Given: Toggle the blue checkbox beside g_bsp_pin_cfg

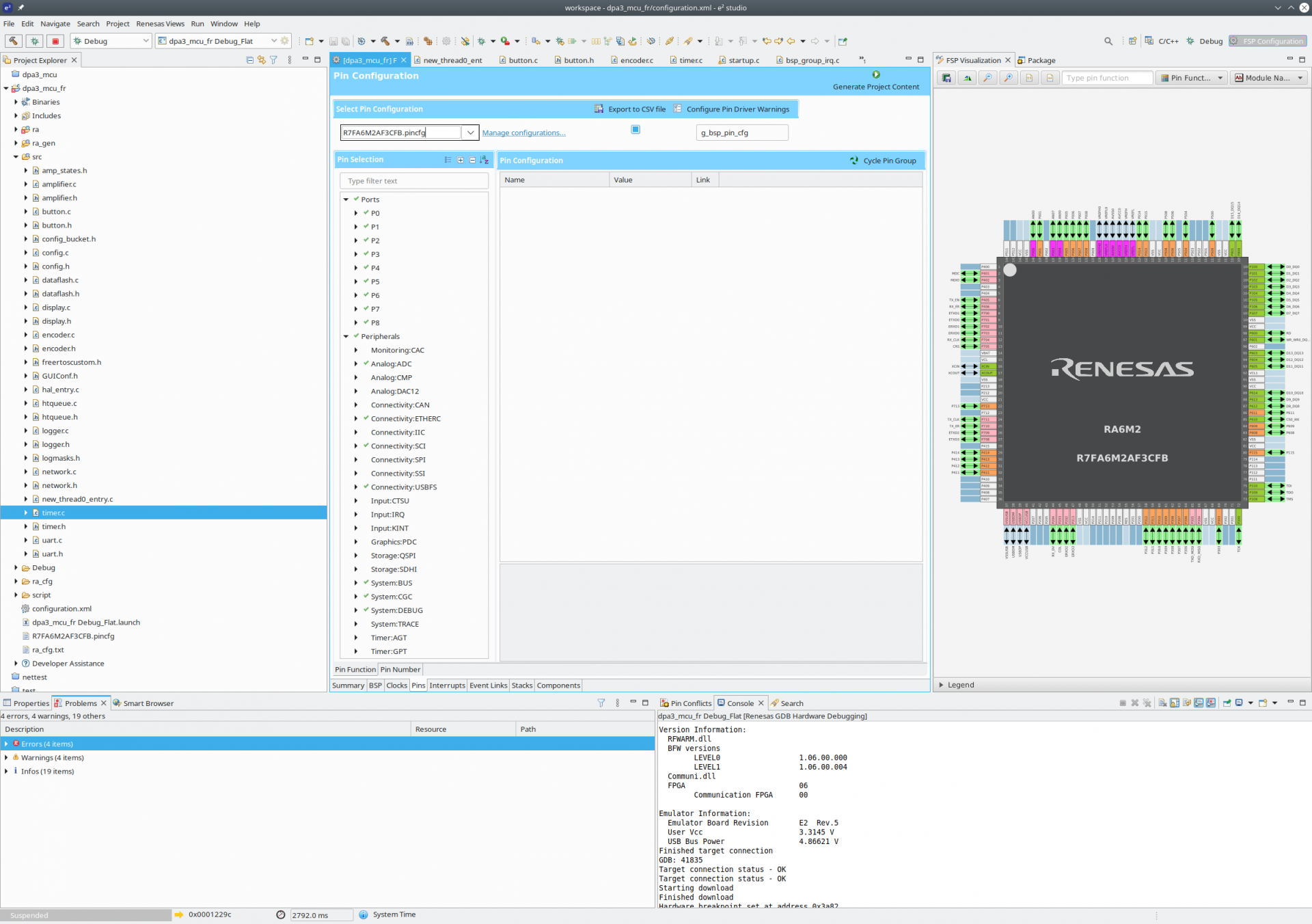Looking at the screenshot, I should click(x=635, y=129).
